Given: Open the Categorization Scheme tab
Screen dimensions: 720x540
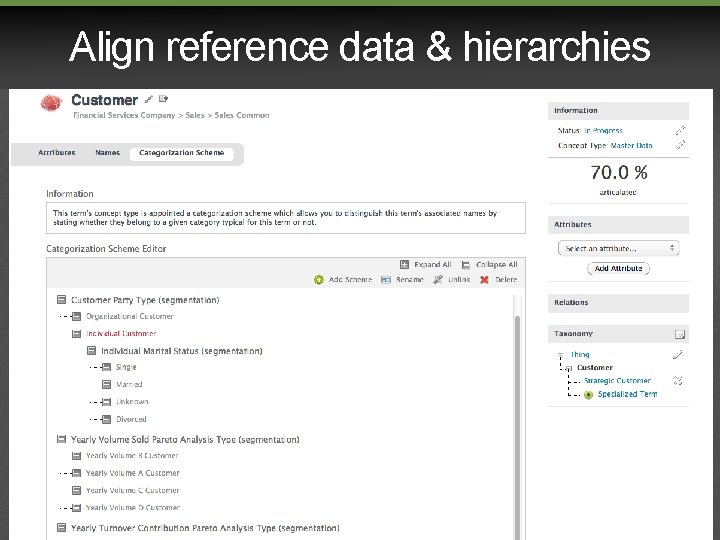Looking at the screenshot, I should 181,153.
